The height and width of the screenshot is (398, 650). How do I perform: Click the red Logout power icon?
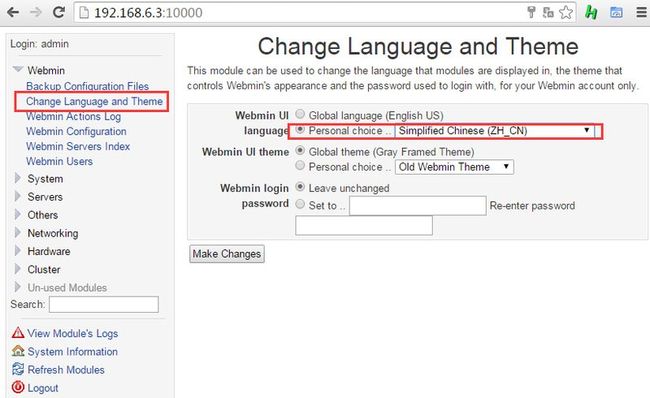coord(18,387)
